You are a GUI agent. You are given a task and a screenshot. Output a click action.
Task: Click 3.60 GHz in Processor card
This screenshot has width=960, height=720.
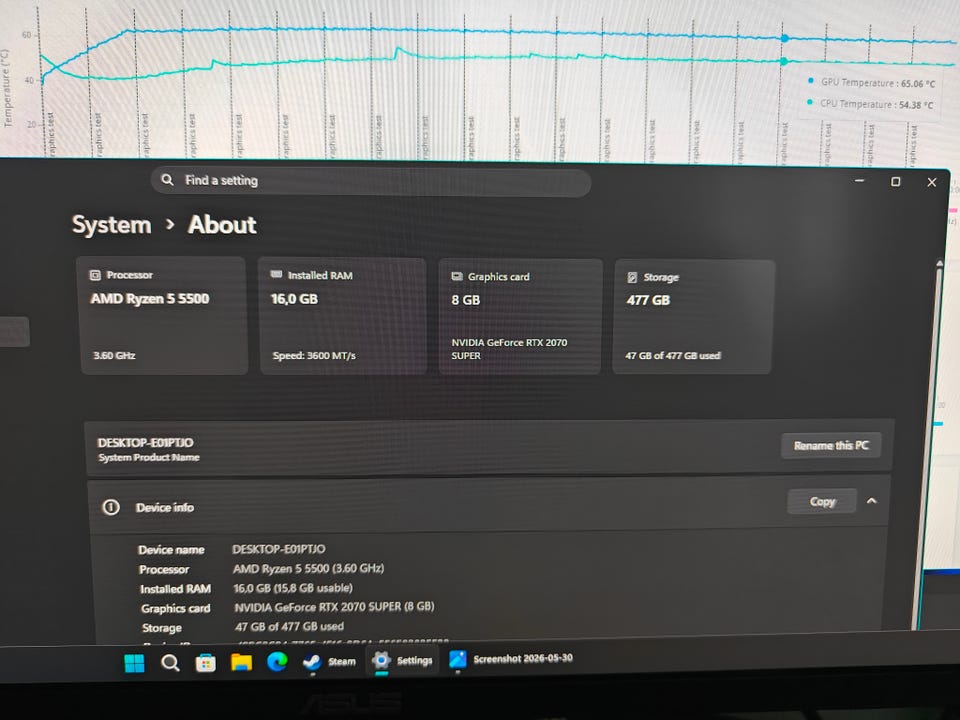114,355
